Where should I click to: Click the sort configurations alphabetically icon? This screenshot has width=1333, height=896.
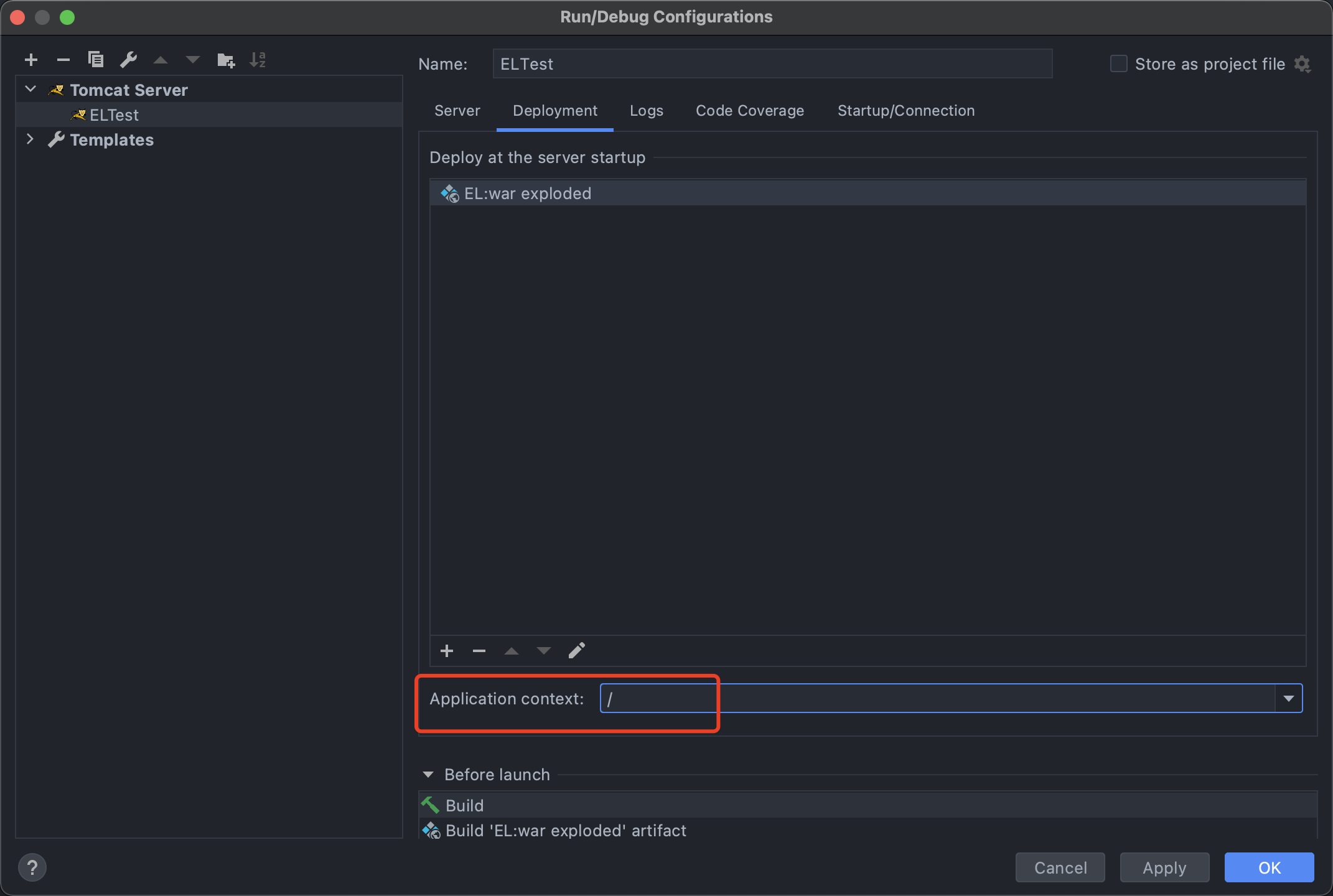click(258, 60)
